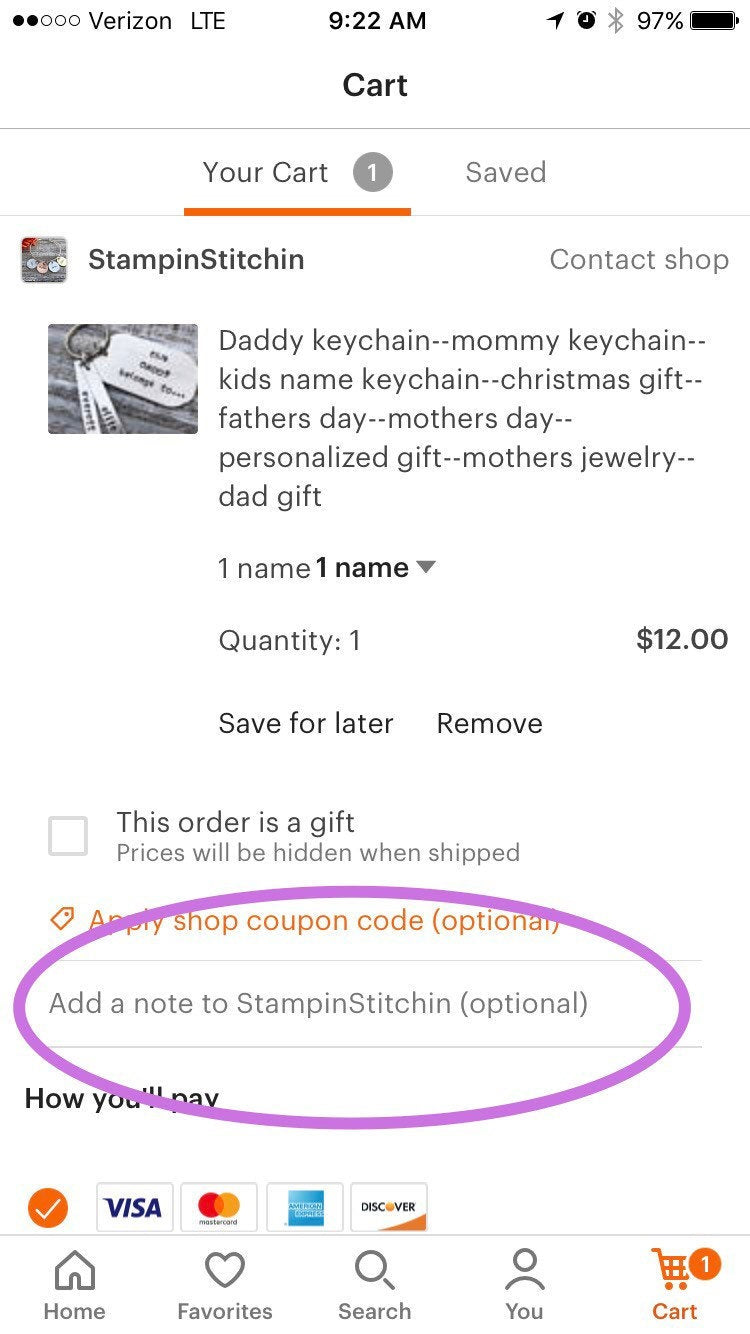Remove the keychain item from cart

pos(489,723)
